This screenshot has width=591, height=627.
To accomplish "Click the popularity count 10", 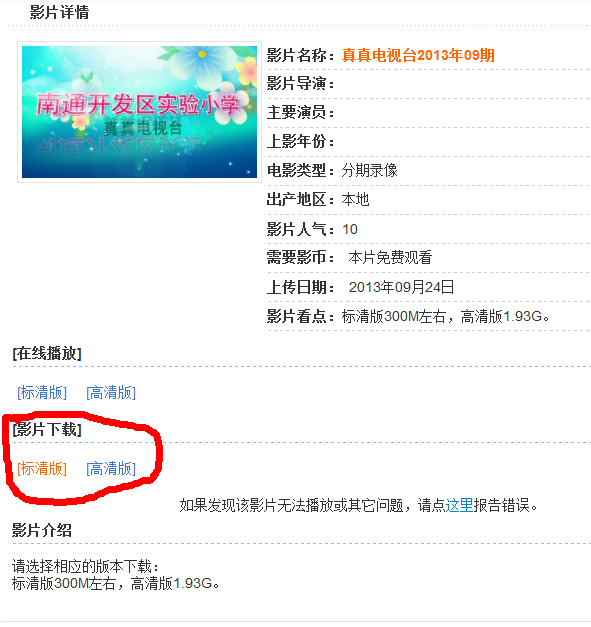I will pyautogui.click(x=350, y=229).
